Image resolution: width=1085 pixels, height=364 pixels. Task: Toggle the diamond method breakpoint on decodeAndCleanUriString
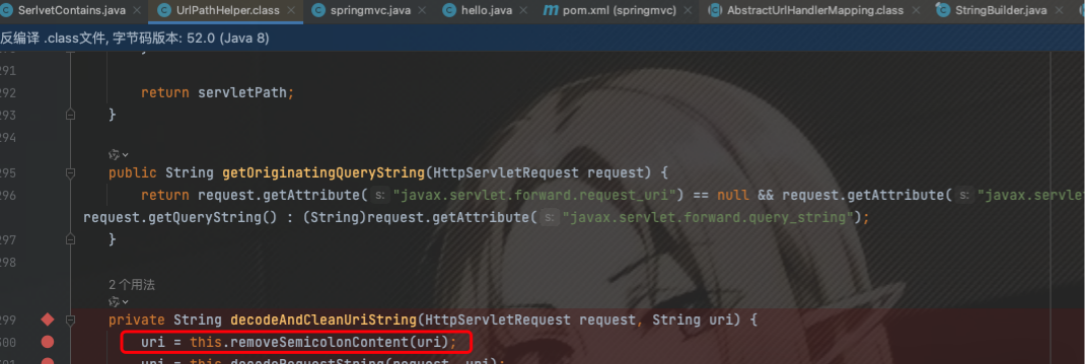click(x=47, y=320)
